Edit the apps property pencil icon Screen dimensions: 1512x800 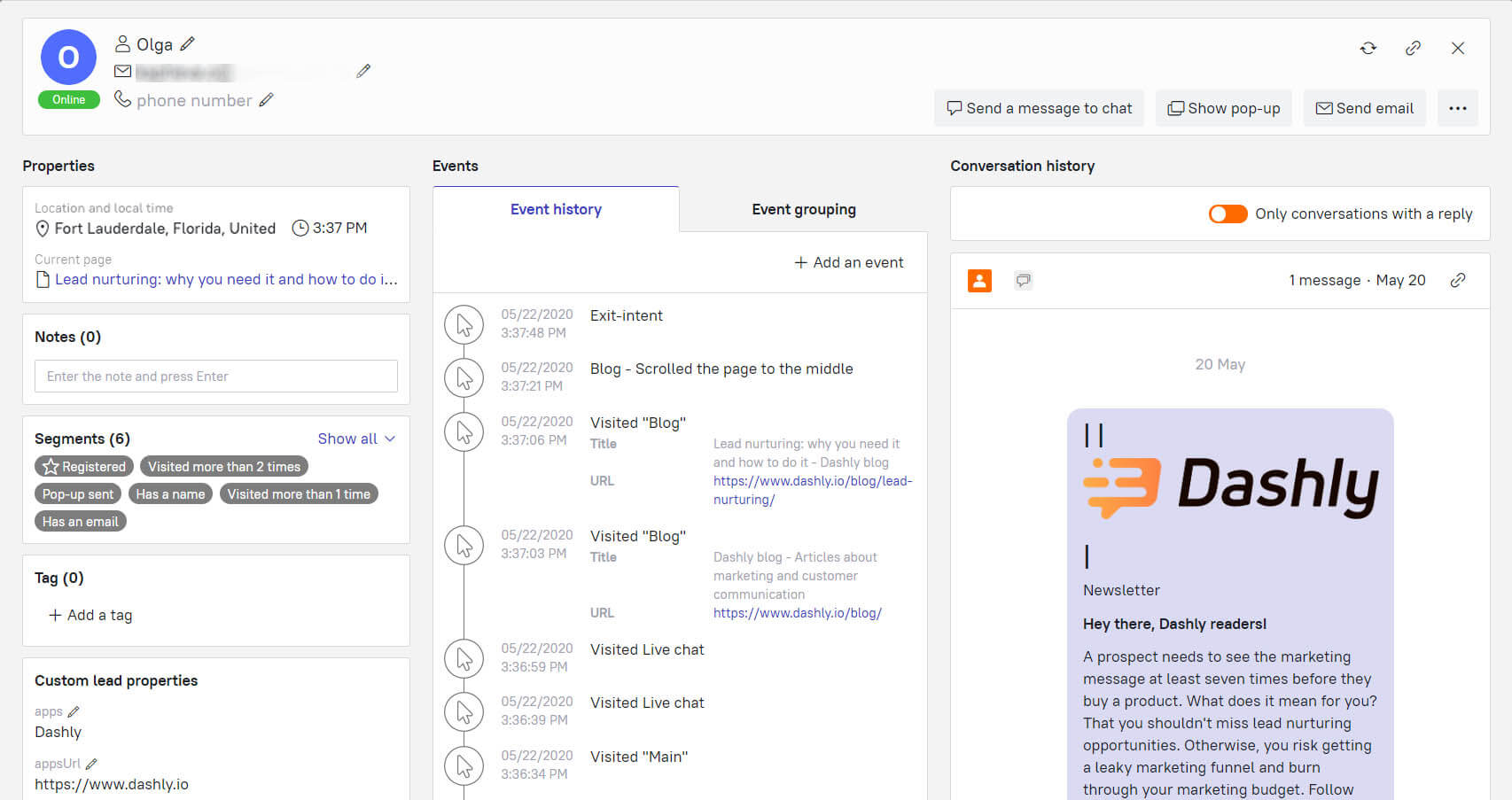[x=74, y=711]
